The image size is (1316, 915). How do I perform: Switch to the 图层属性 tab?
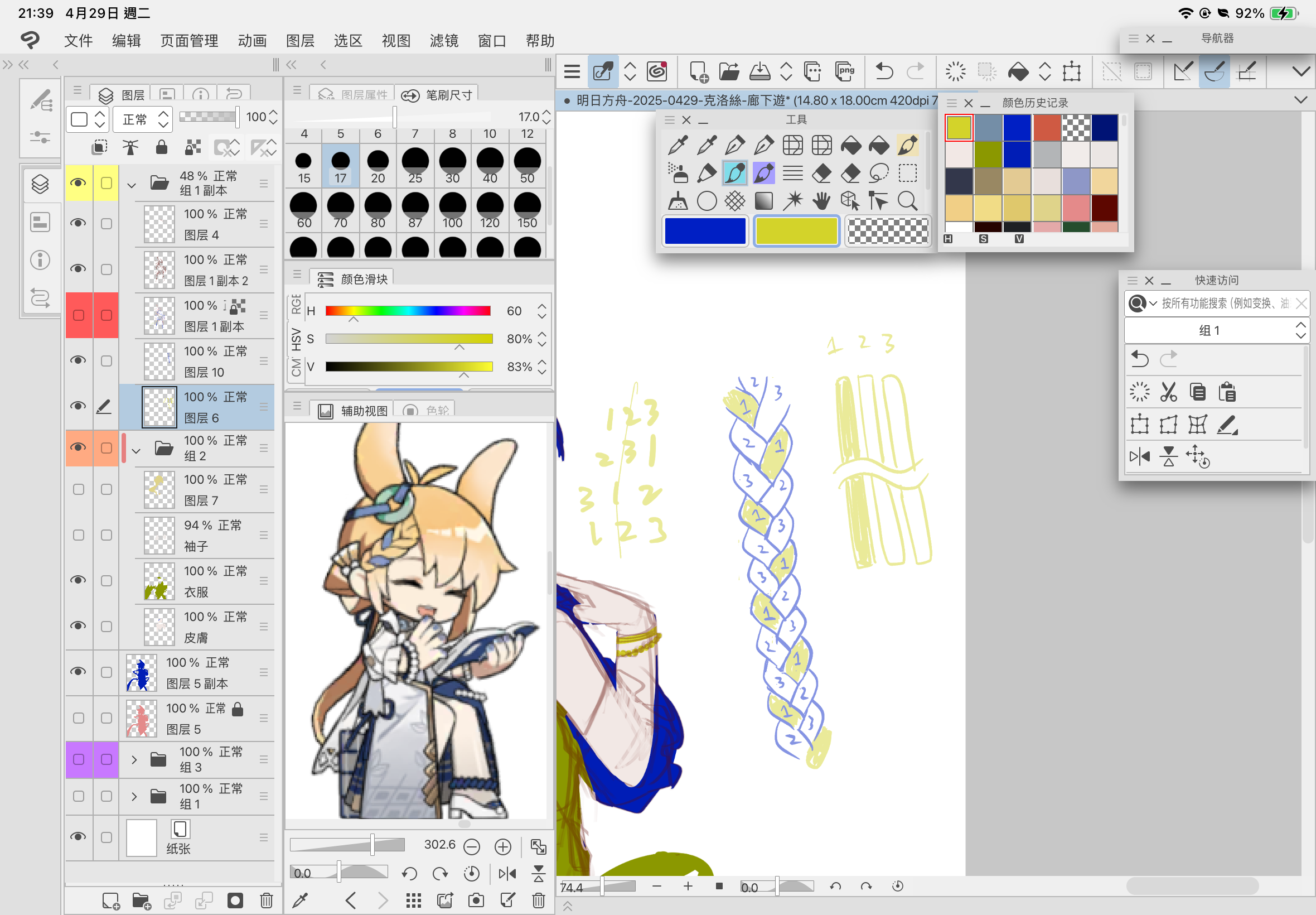(x=352, y=94)
